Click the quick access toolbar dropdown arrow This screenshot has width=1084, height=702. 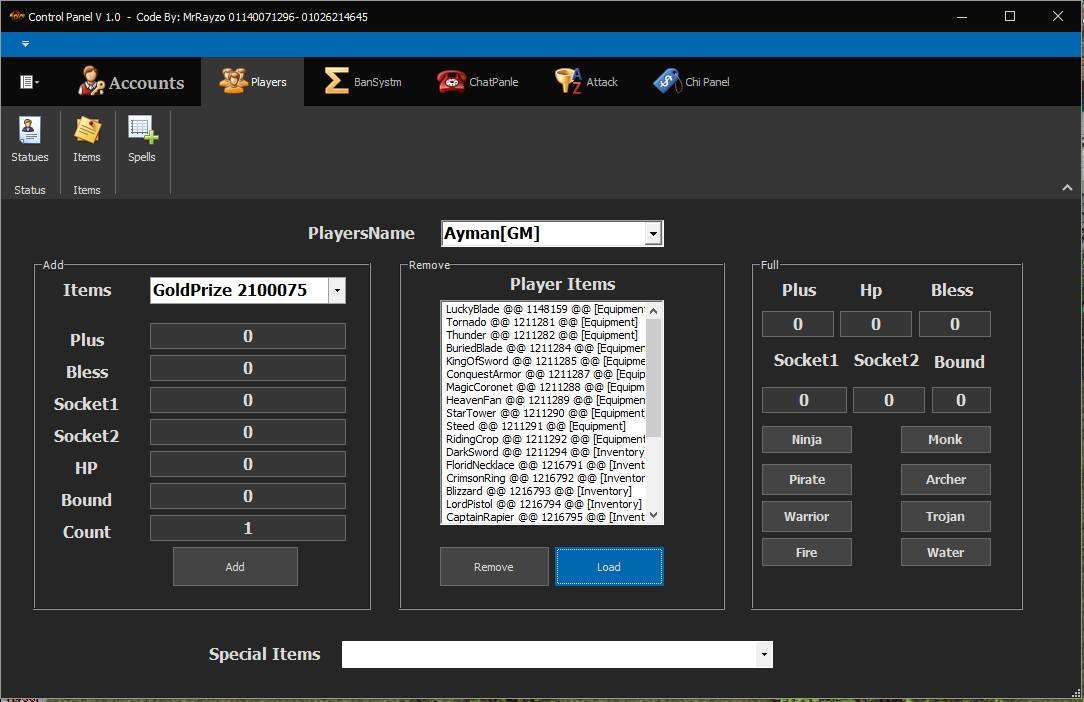pos(26,44)
